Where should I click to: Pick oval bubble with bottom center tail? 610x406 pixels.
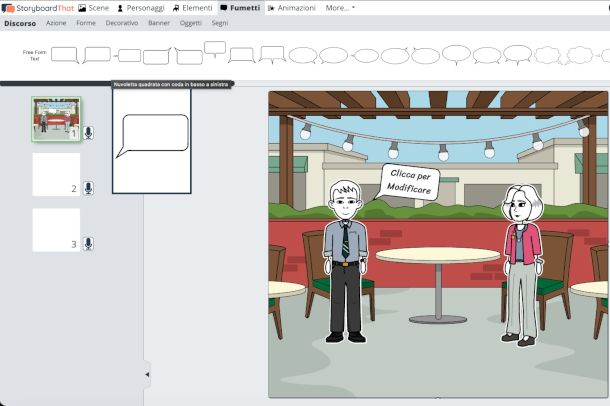456,55
